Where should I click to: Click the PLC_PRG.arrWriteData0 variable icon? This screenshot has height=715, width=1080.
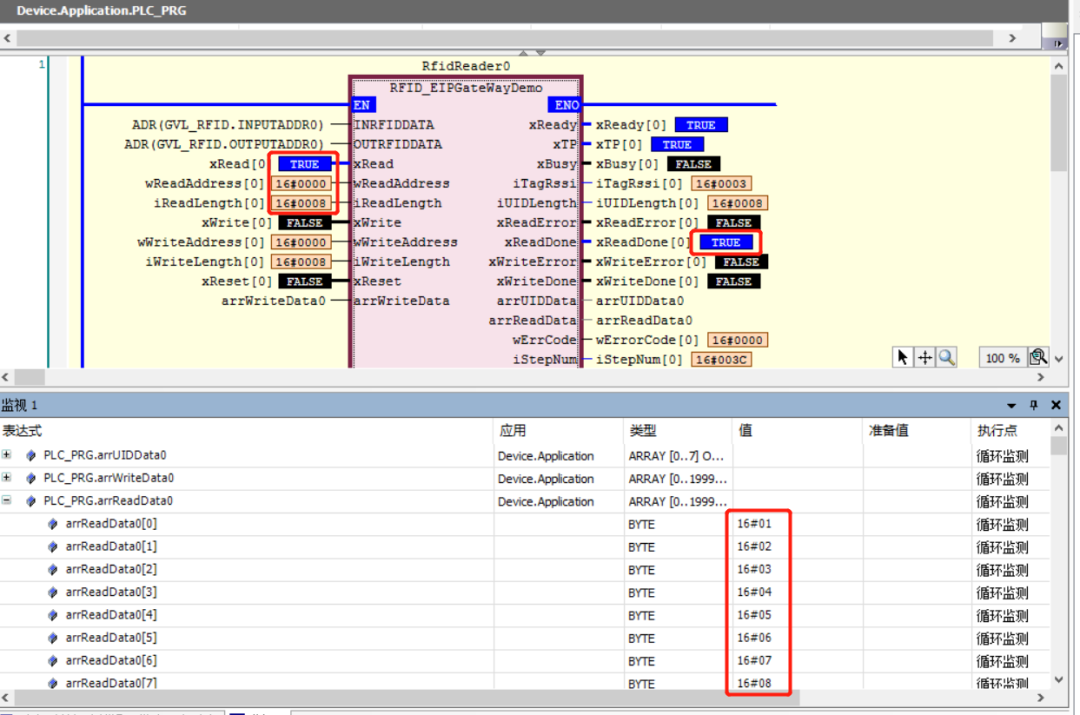click(x=30, y=478)
